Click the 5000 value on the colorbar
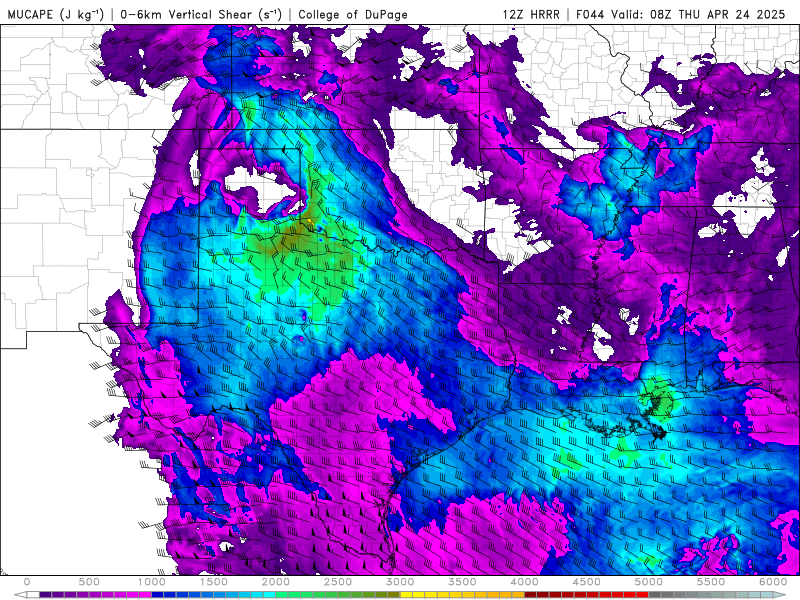Screen dimensions: 800x600 coord(649,582)
